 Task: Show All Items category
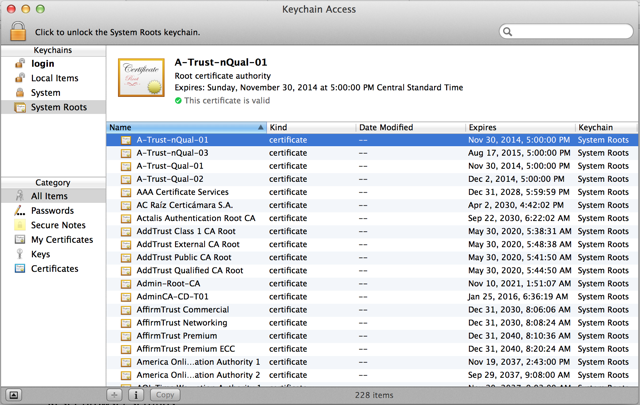pos(53,196)
